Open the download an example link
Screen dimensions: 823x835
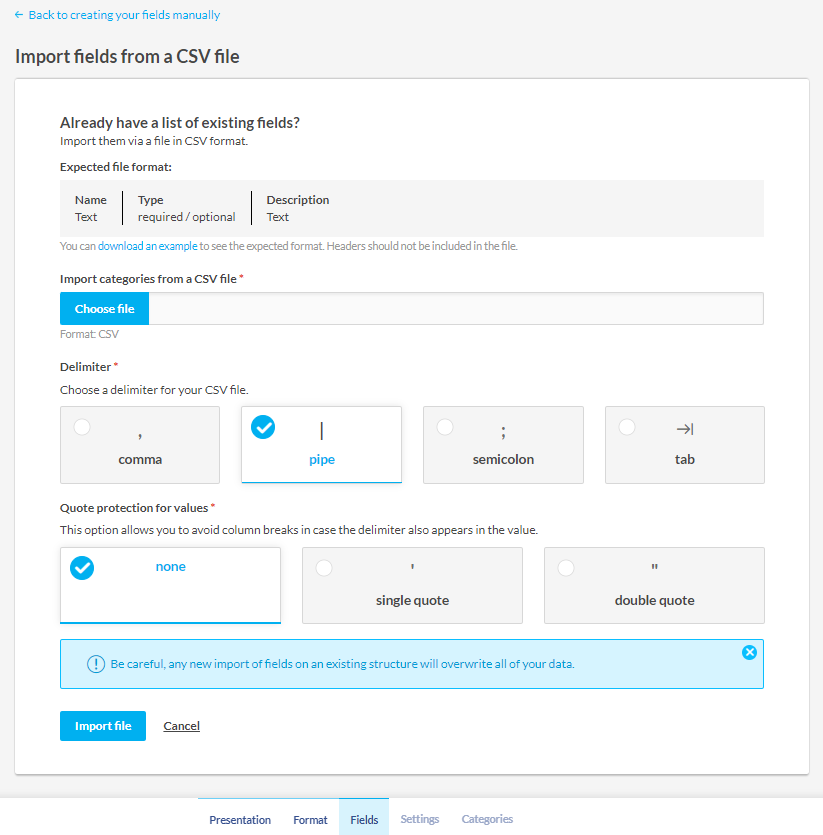148,246
